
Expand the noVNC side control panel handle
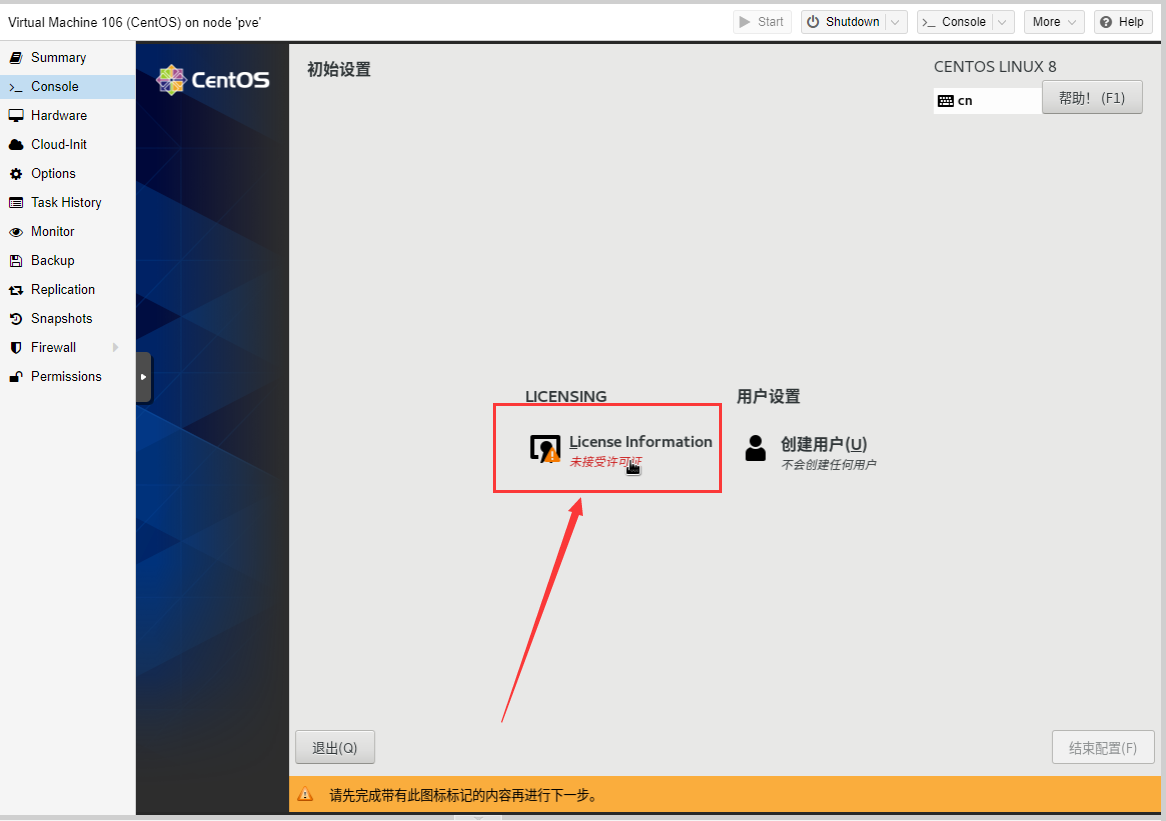(144, 377)
